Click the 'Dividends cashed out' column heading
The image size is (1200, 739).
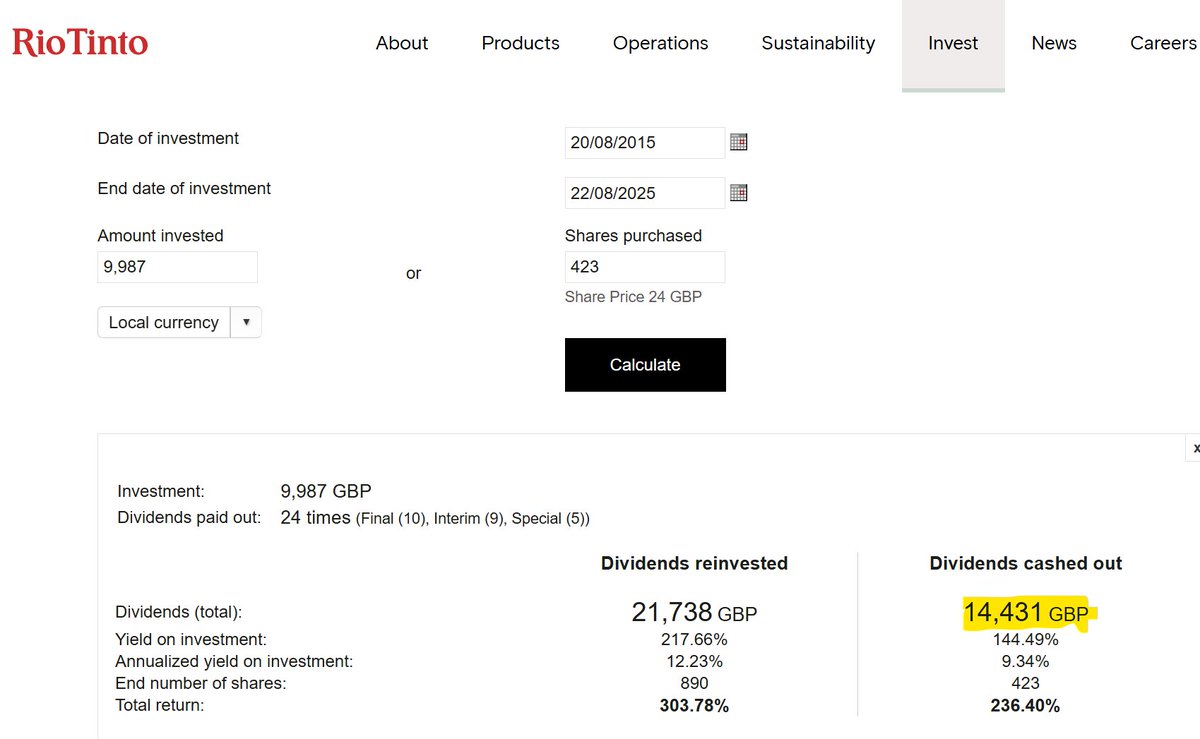point(1026,564)
